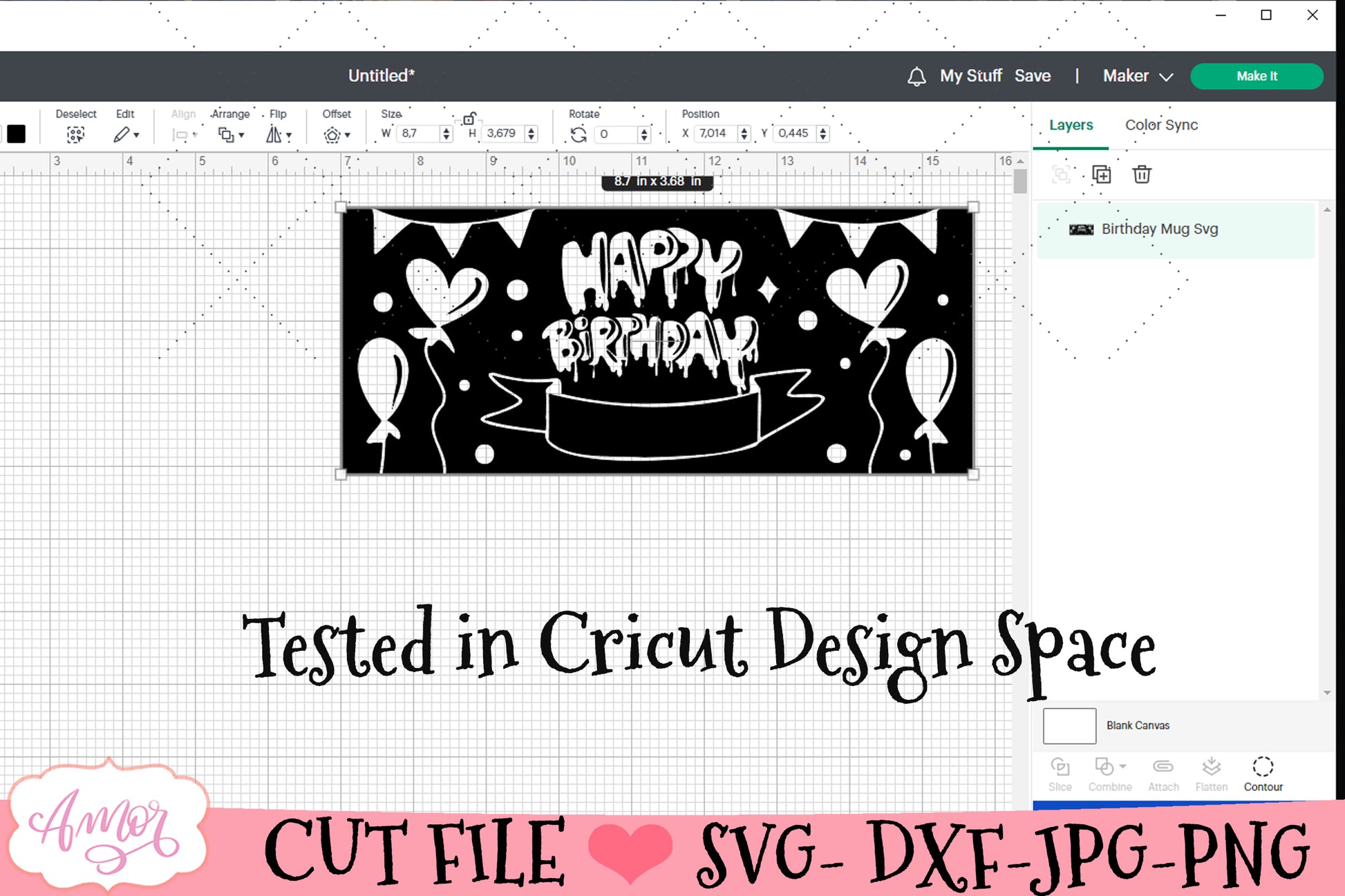Click the Attach tool
This screenshot has width=1345, height=896.
click(x=1163, y=774)
